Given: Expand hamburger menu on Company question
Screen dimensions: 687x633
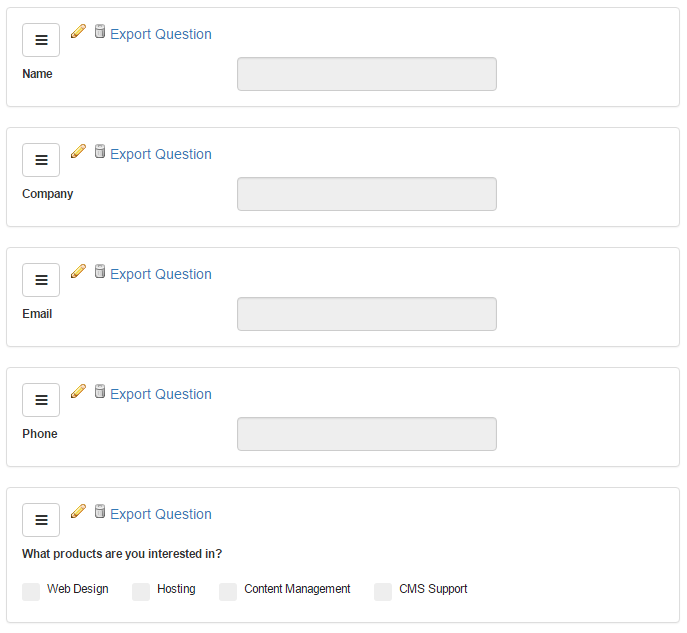Looking at the screenshot, I should 41,160.
